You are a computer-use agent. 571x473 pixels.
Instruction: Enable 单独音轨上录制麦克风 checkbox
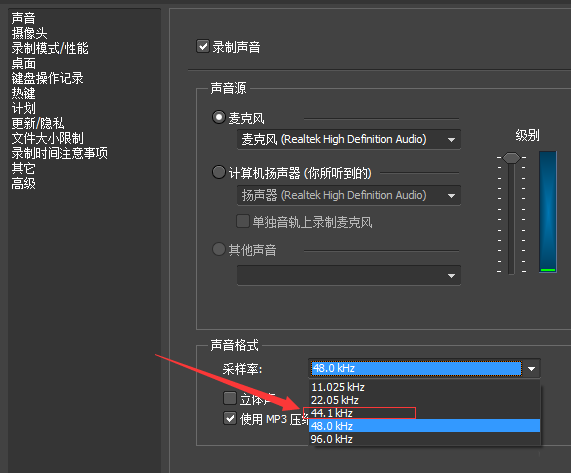(x=243, y=221)
